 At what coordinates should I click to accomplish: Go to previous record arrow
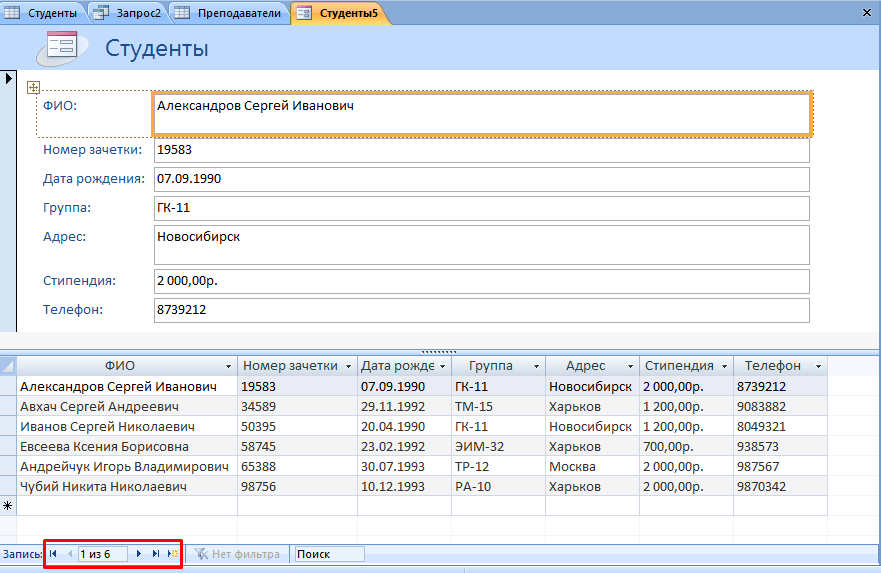pyautogui.click(x=70, y=554)
